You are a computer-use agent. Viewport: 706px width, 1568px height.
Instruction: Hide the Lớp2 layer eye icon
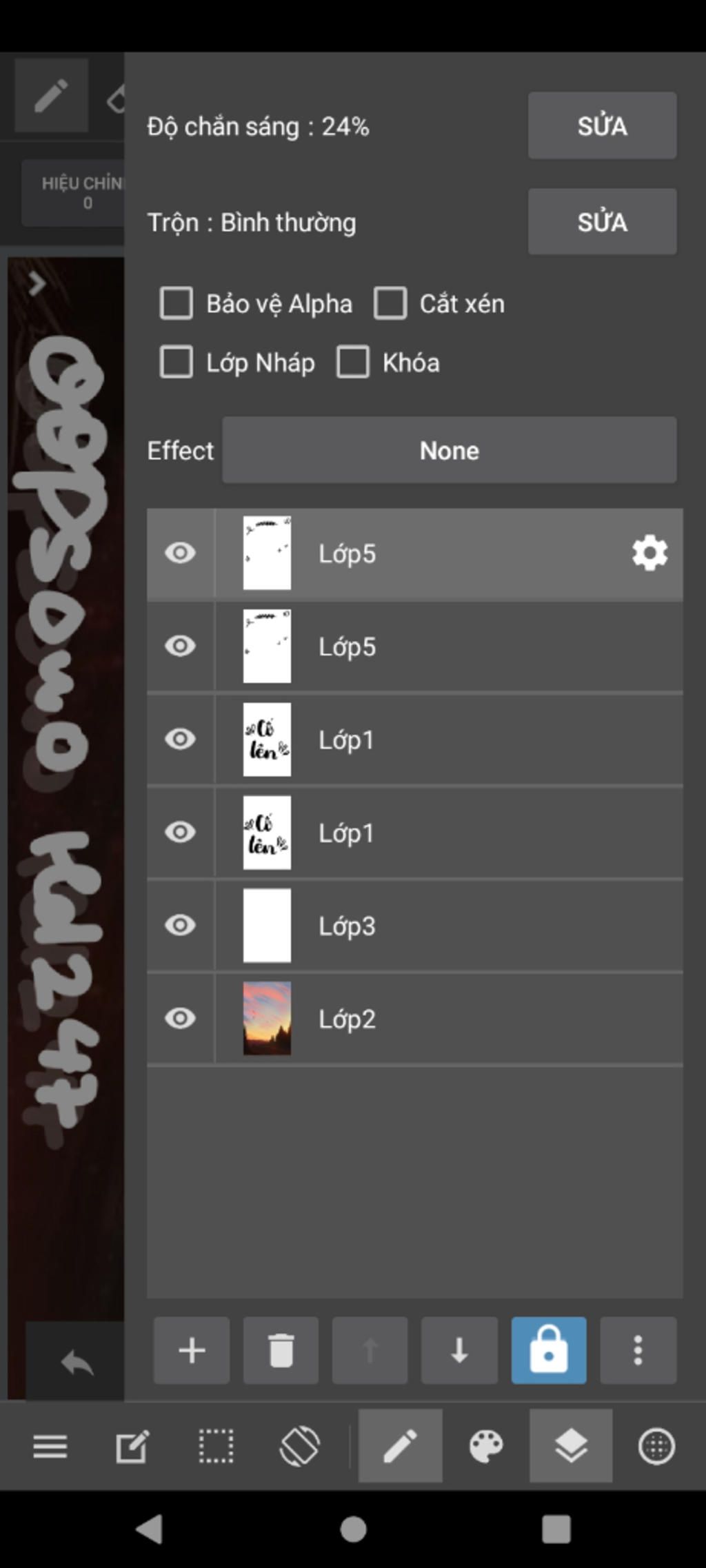click(x=180, y=1018)
